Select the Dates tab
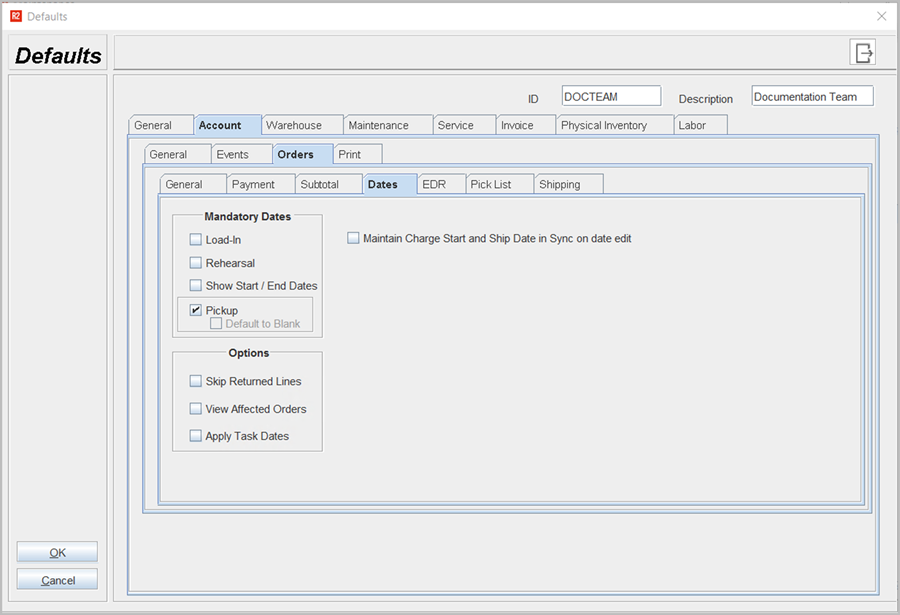This screenshot has width=900, height=615. point(390,184)
